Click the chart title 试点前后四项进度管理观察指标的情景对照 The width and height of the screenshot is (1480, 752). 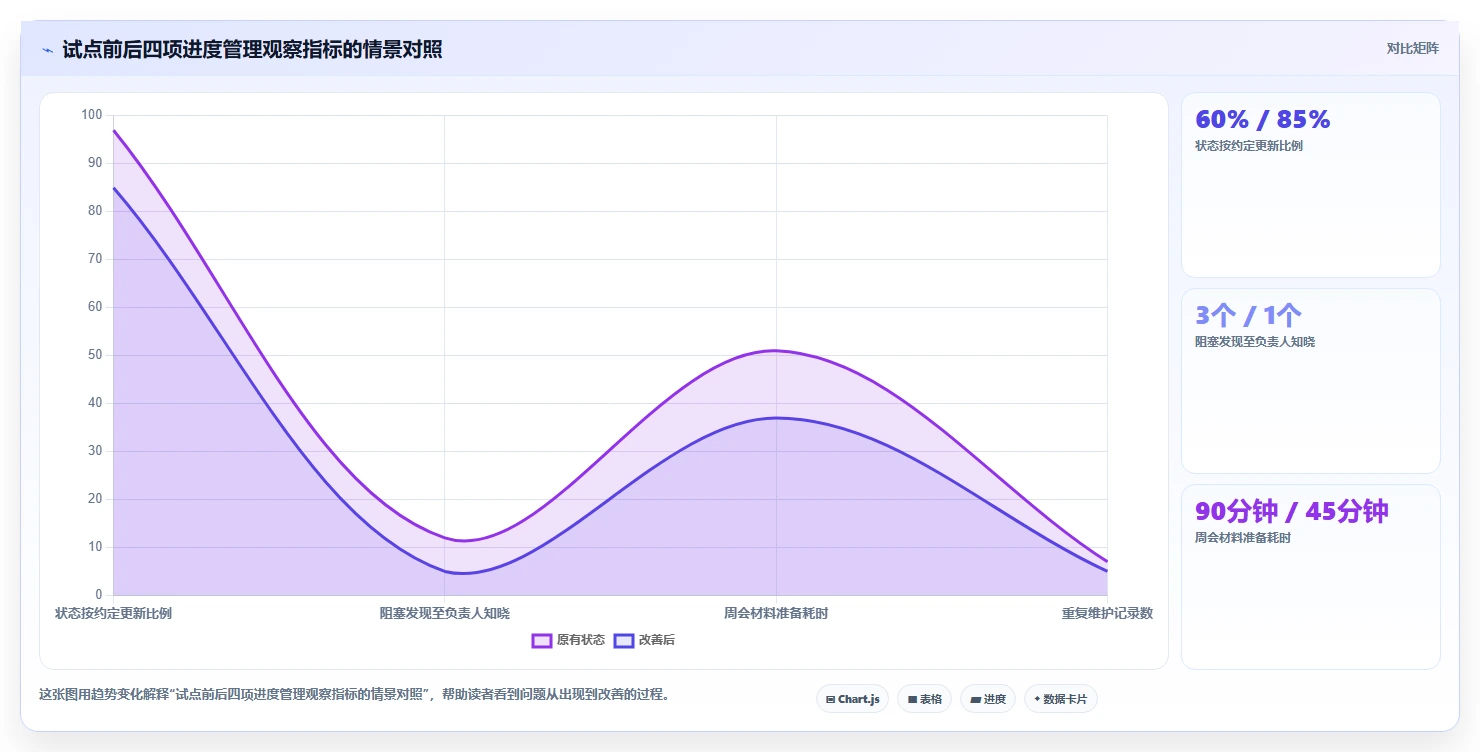[252, 50]
